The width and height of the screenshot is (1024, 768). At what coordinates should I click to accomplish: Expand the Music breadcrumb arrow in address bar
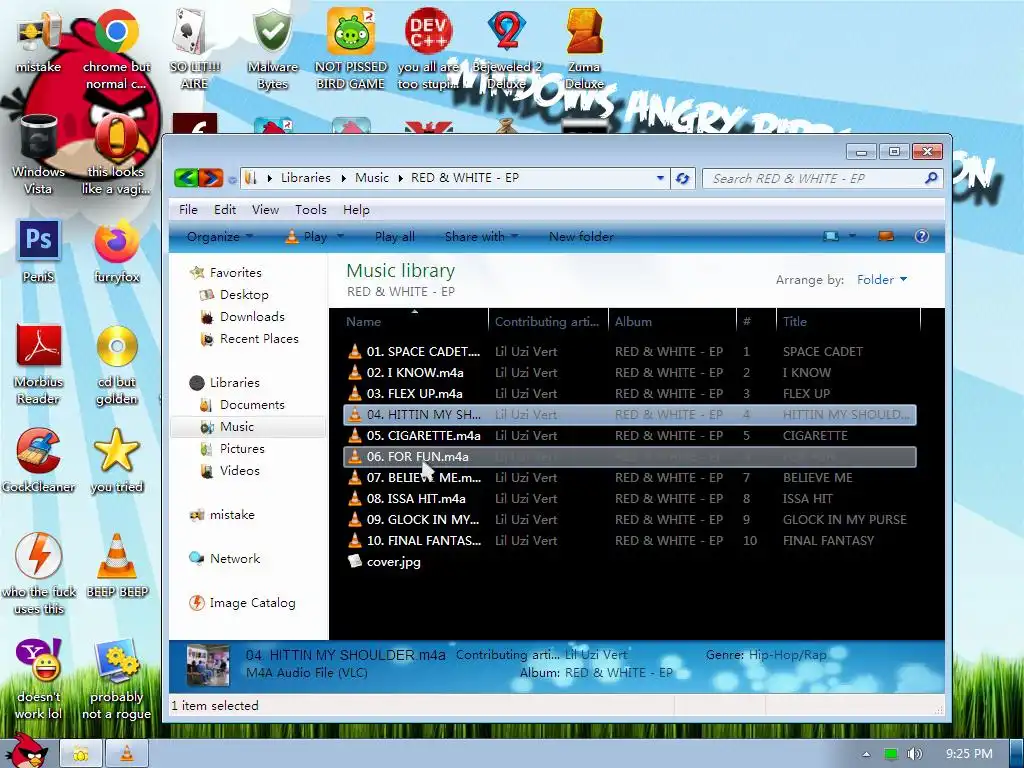pos(400,178)
